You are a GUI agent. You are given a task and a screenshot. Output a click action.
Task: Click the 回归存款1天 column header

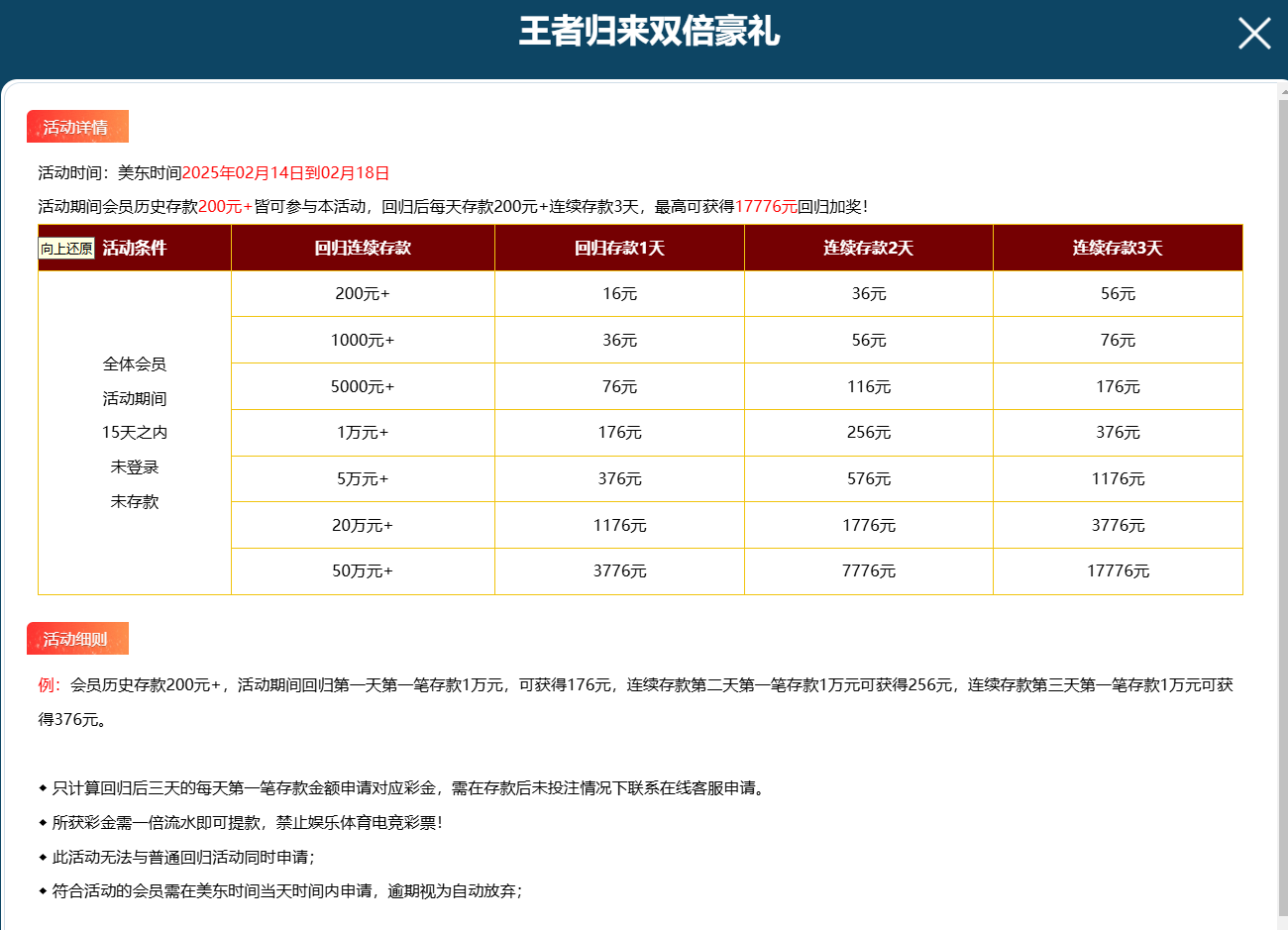619,248
